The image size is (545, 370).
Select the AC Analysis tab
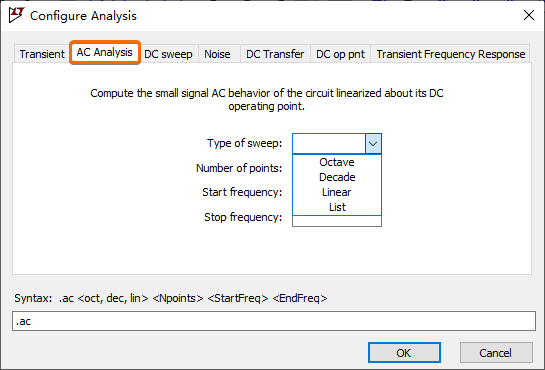[105, 52]
